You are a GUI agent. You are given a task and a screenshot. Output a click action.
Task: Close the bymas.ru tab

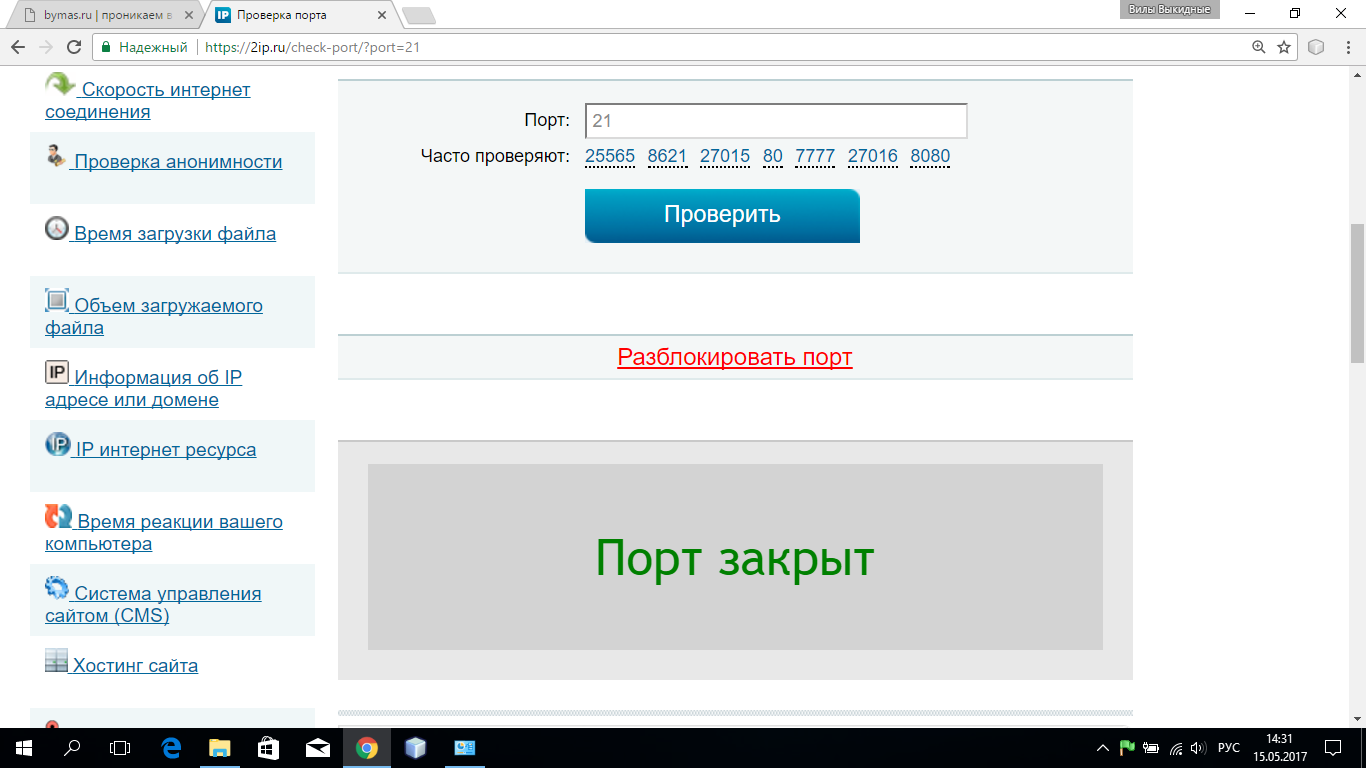[189, 15]
